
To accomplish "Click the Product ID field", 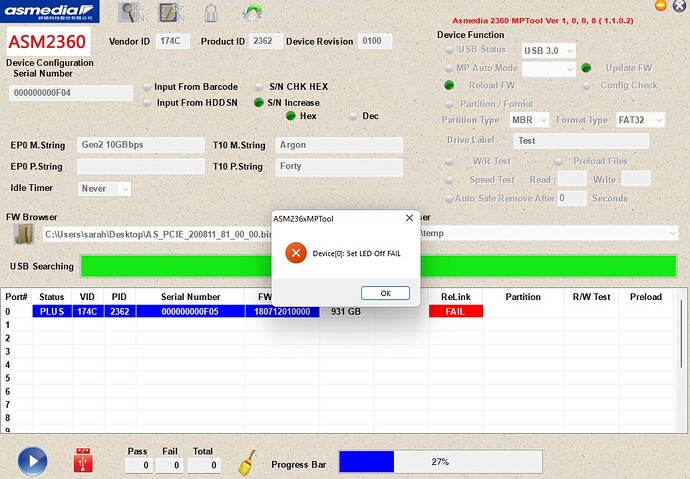I will [266, 41].
